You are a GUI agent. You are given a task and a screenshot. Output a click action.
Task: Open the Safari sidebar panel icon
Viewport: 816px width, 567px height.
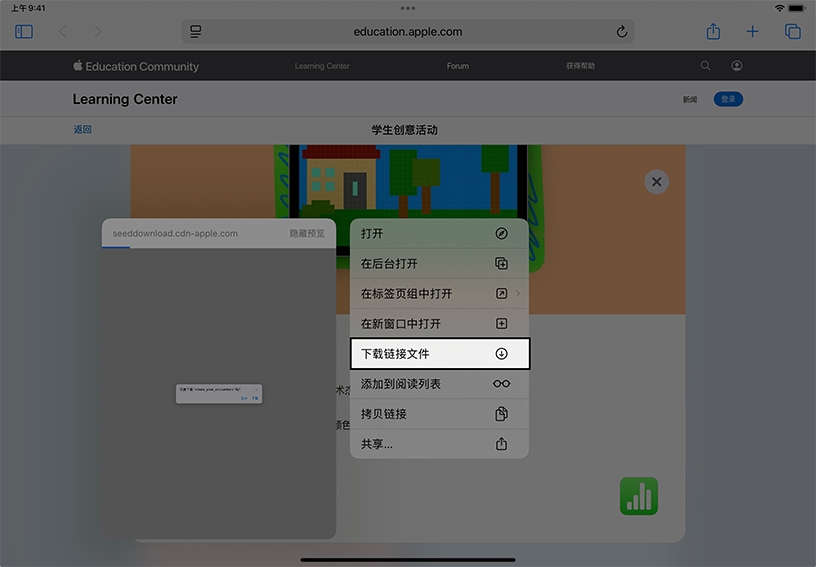click(x=24, y=32)
